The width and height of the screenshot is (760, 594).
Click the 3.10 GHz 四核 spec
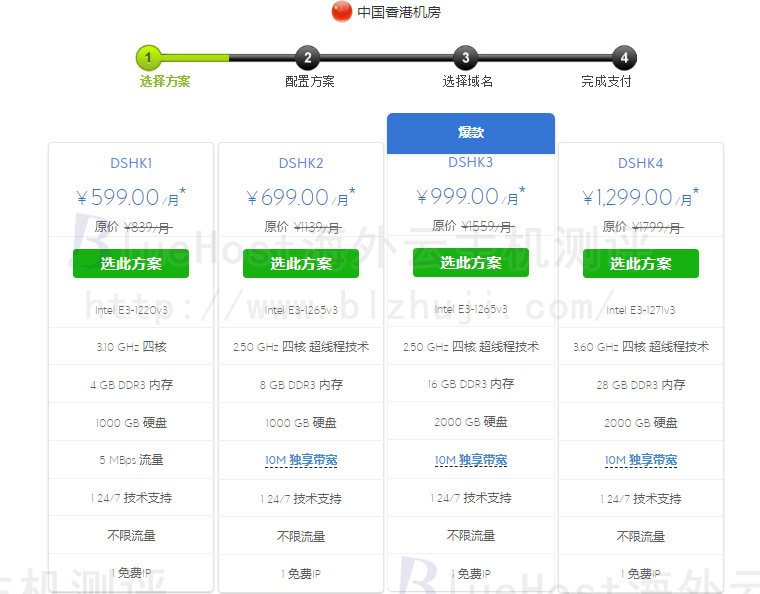coord(131,347)
